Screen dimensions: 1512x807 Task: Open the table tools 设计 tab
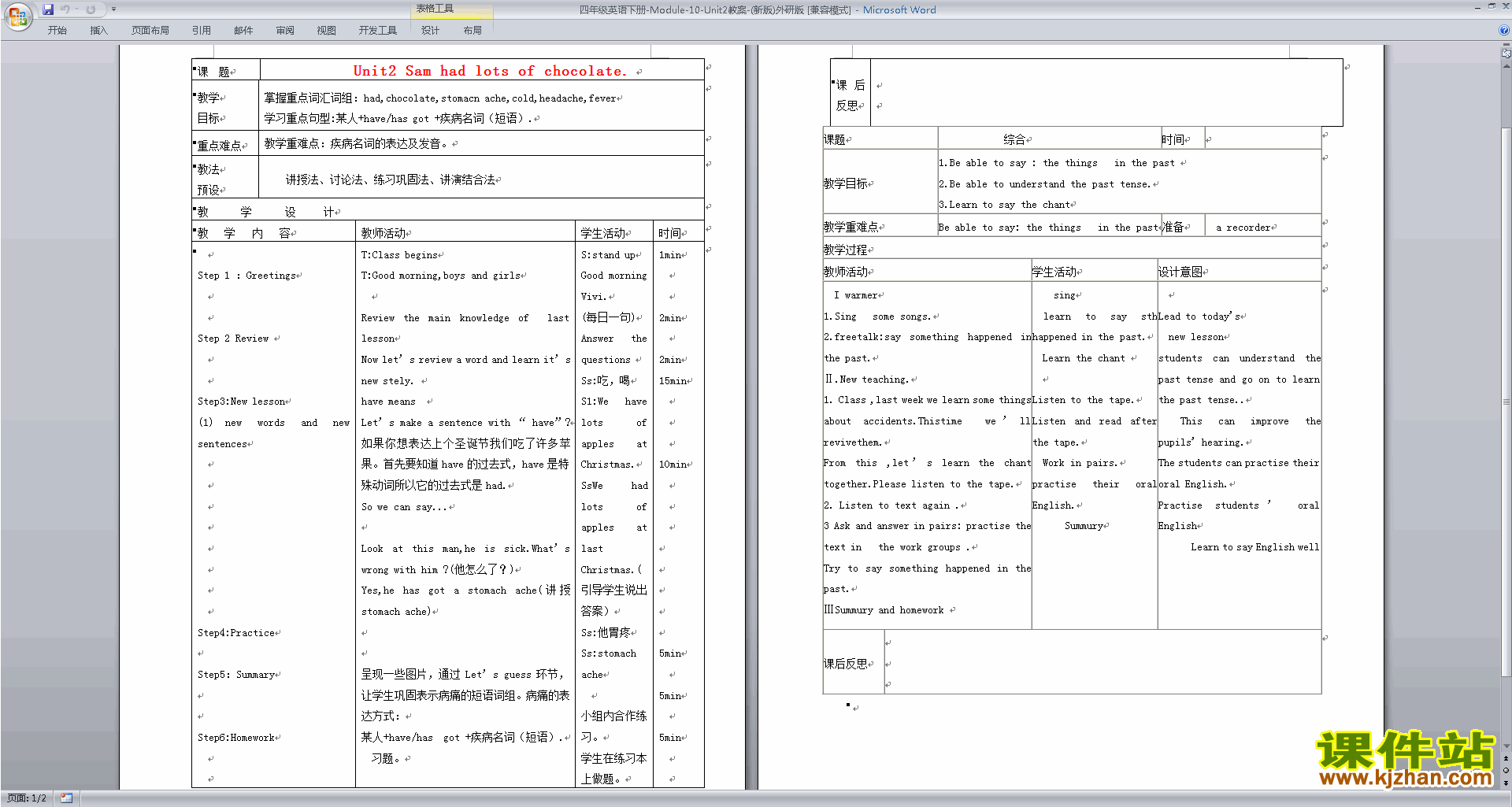pos(431,30)
